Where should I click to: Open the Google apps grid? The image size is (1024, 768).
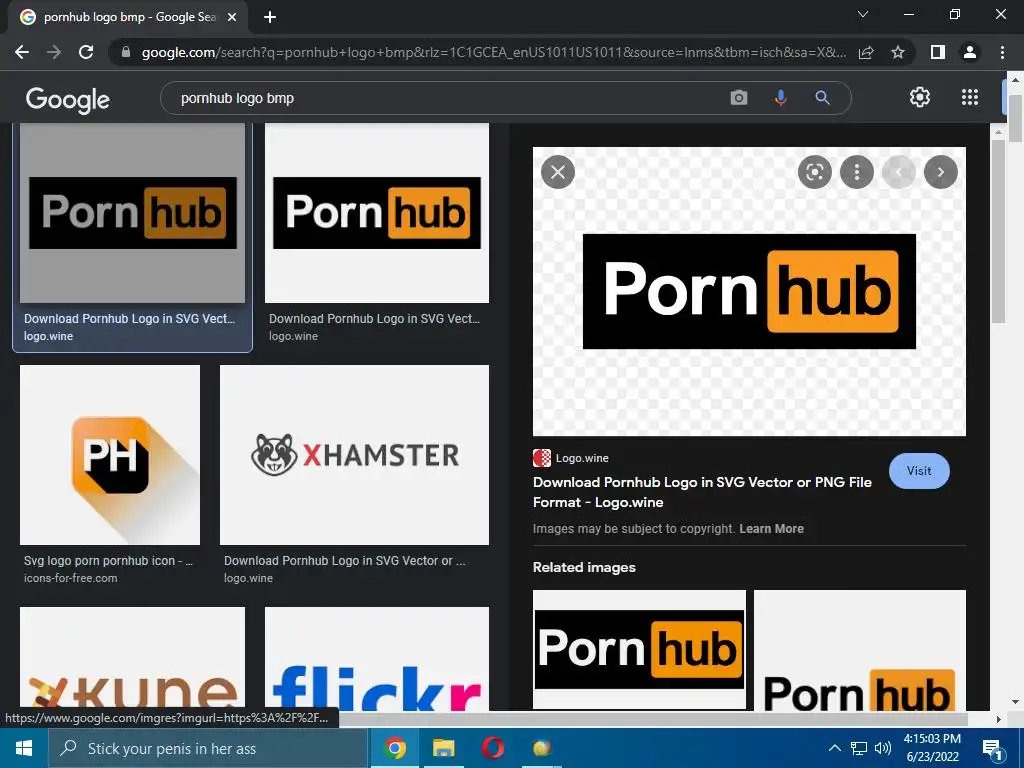(x=970, y=97)
